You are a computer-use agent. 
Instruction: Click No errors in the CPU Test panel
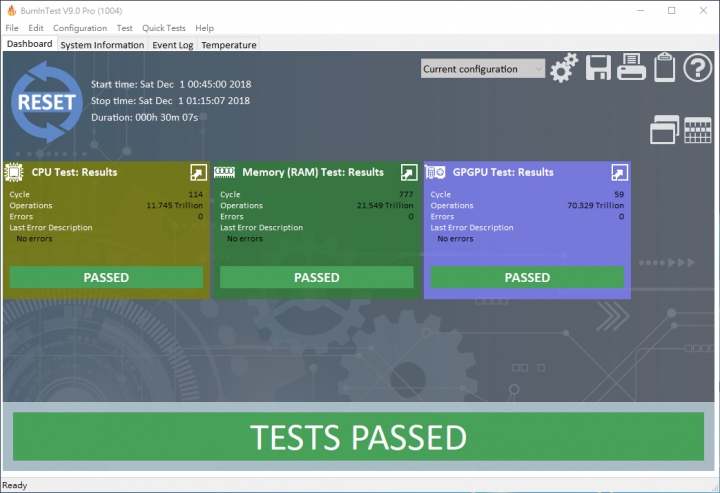pos(34,239)
